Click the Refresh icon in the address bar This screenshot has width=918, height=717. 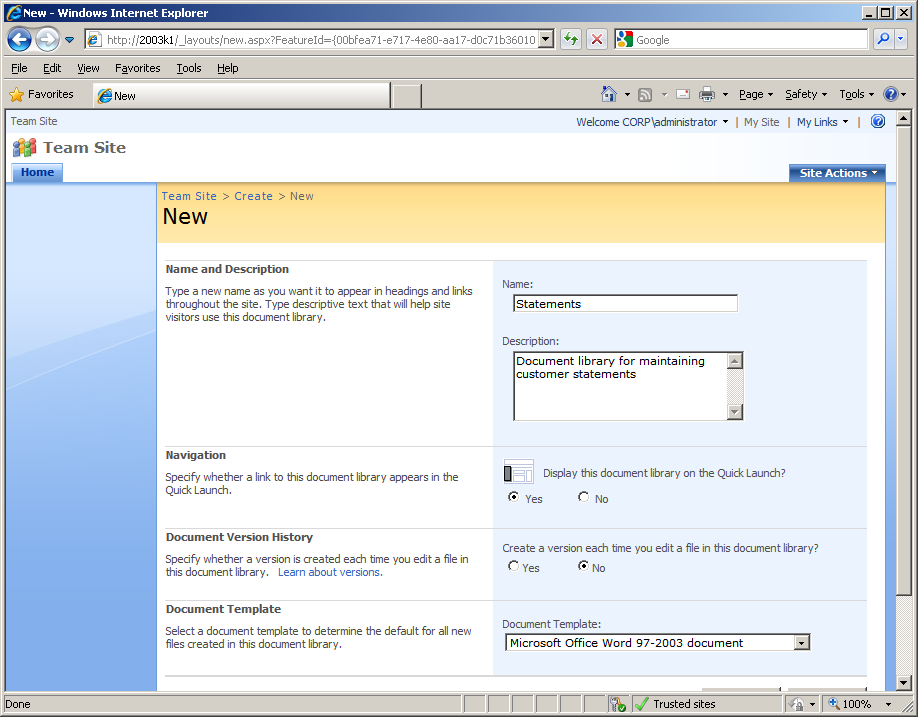pos(569,39)
